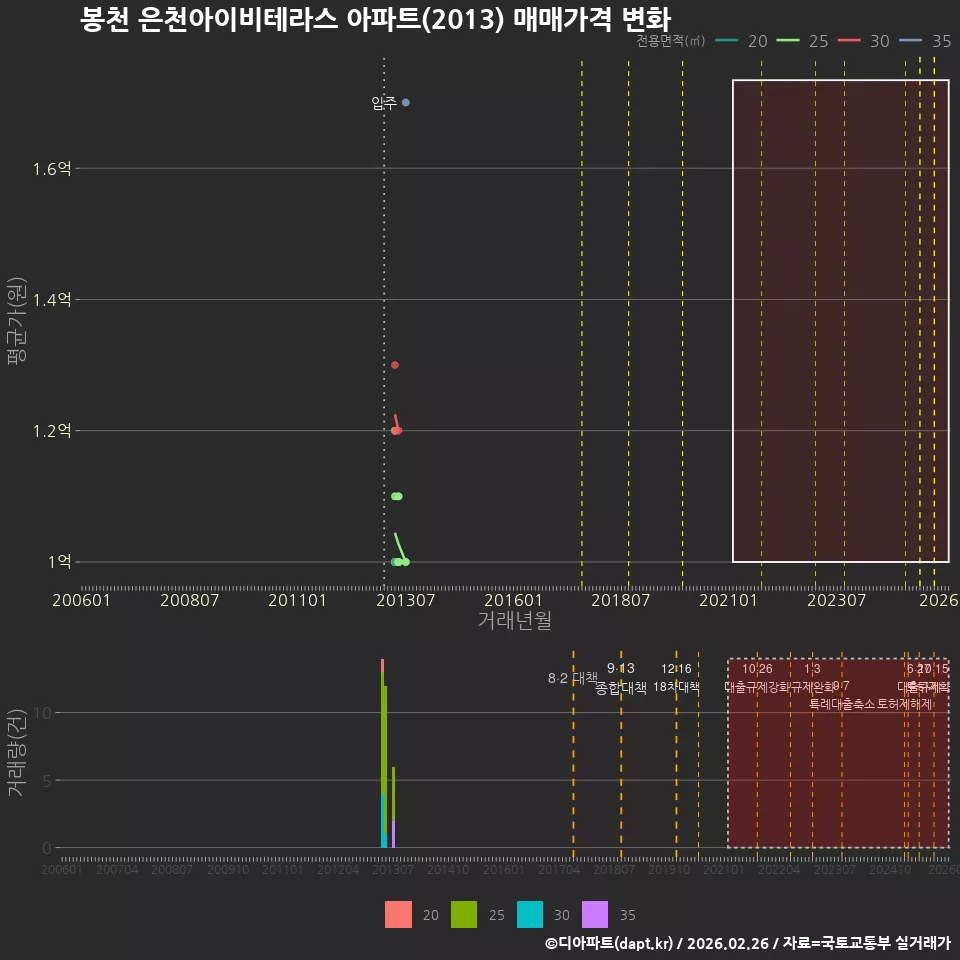Click the 토허제해제 annotation
The height and width of the screenshot is (960, 960).
[x=904, y=704]
